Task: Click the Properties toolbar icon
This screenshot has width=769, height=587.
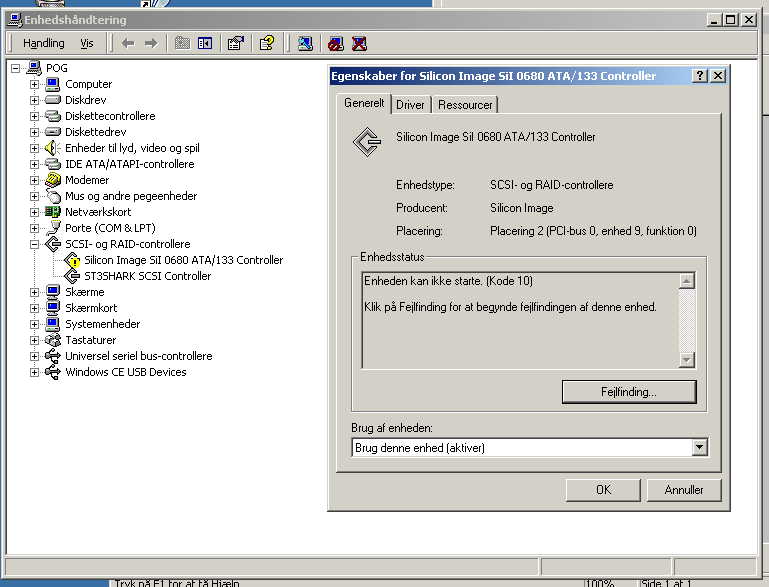Action: pyautogui.click(x=236, y=43)
